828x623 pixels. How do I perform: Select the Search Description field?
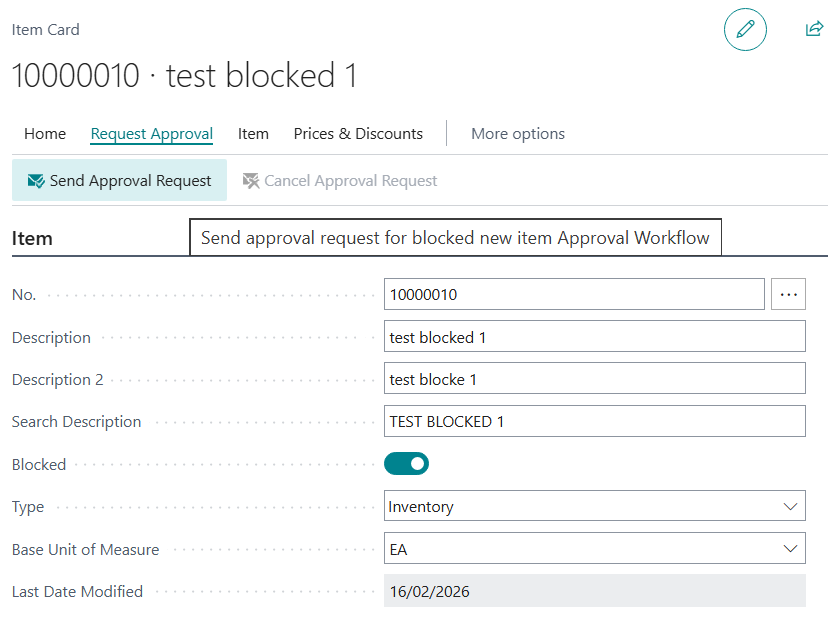(594, 422)
